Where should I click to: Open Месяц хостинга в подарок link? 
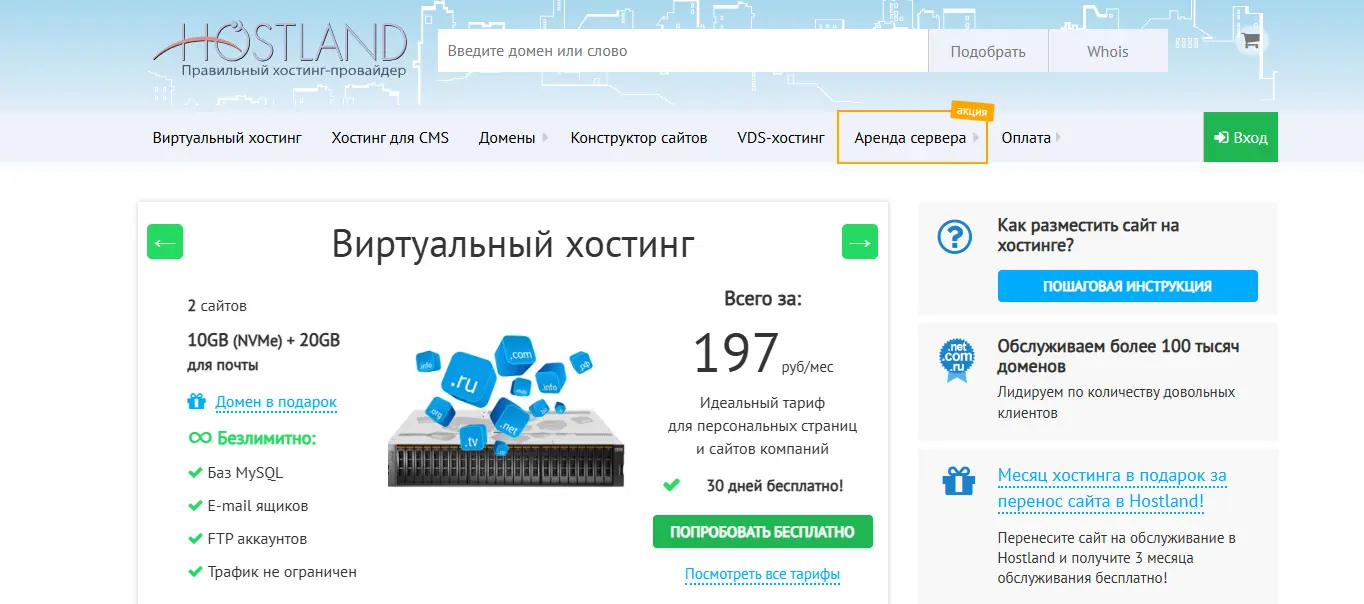[1112, 488]
